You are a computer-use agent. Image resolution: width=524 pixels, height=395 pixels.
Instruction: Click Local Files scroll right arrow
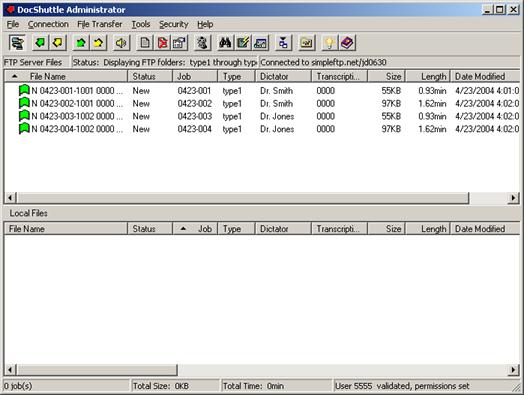[514, 370]
